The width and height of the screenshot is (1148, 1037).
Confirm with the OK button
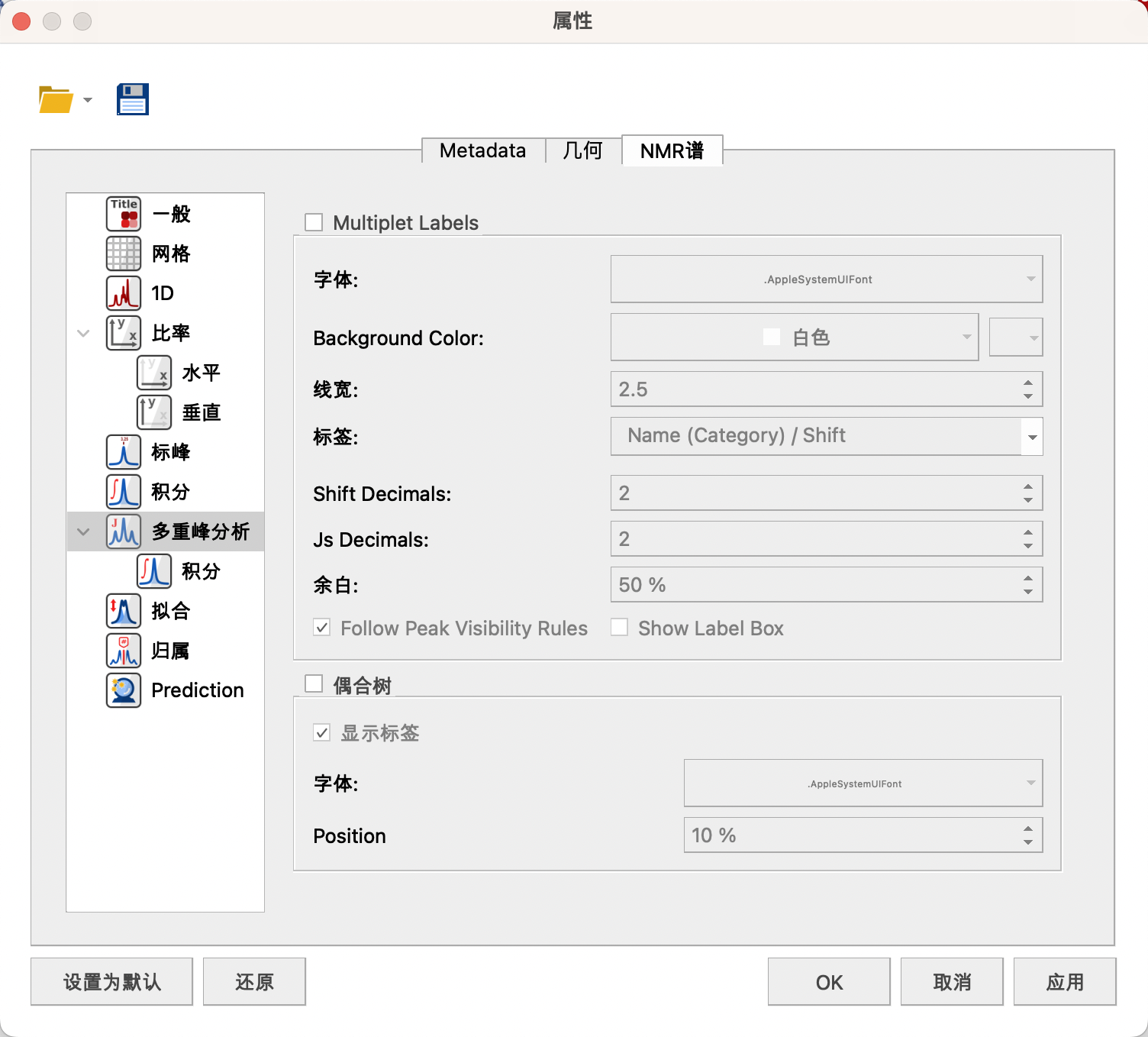(829, 982)
